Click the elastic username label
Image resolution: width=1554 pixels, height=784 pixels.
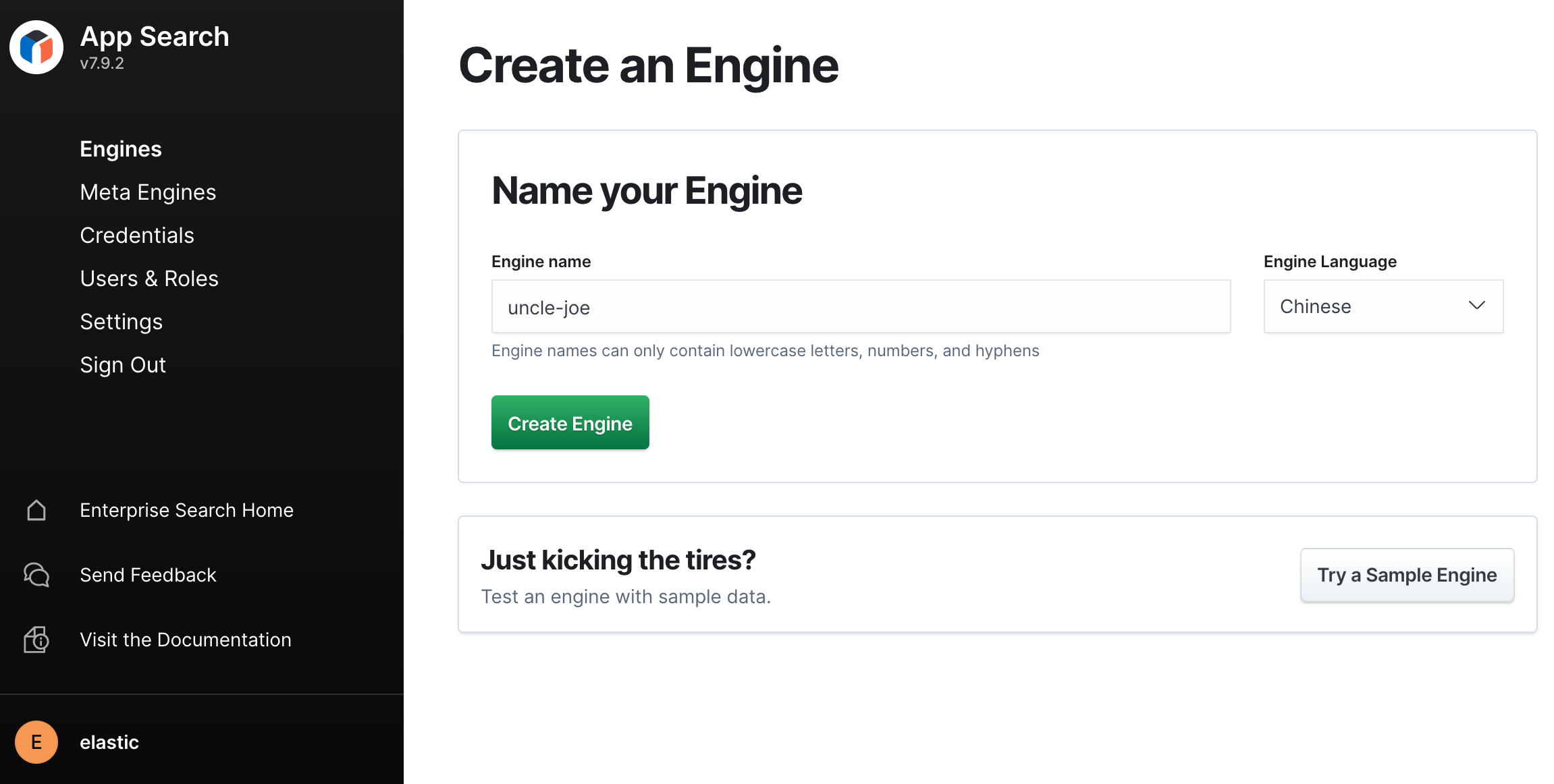tap(109, 742)
